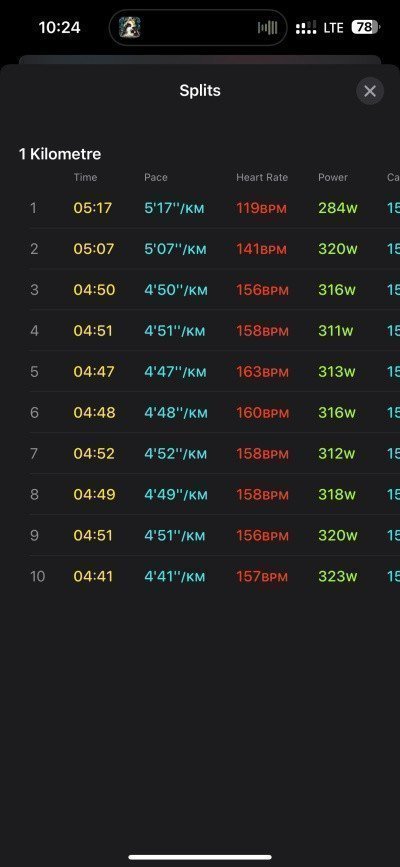Tap split 10 time 04:41
The image size is (400, 867).
(92, 576)
